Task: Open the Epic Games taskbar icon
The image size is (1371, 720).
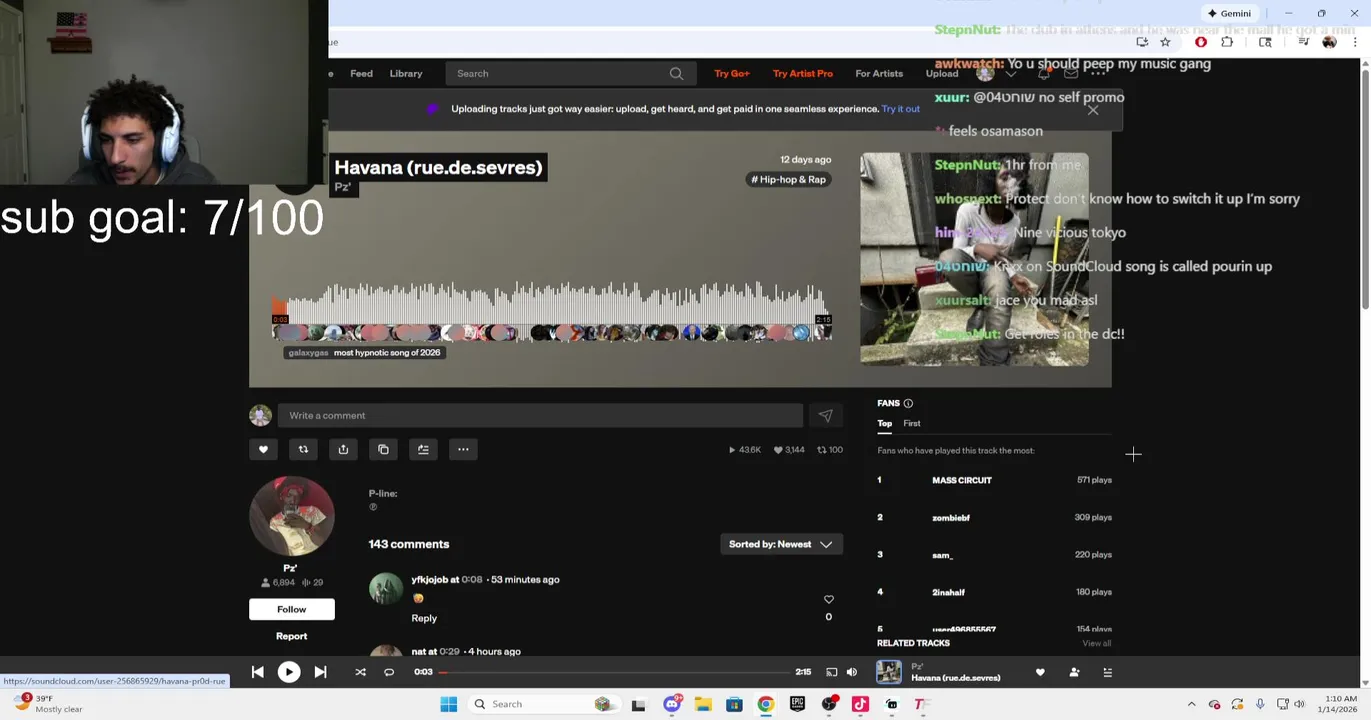Action: 797,704
